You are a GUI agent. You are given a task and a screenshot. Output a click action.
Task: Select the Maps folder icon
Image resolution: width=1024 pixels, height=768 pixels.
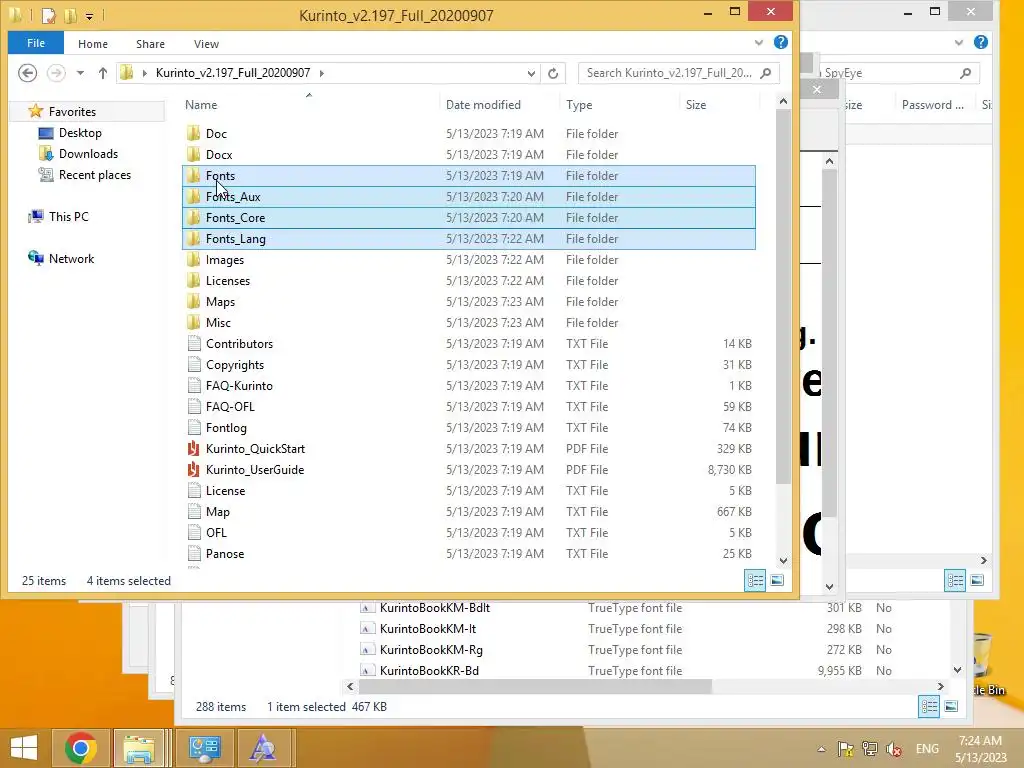(193, 301)
